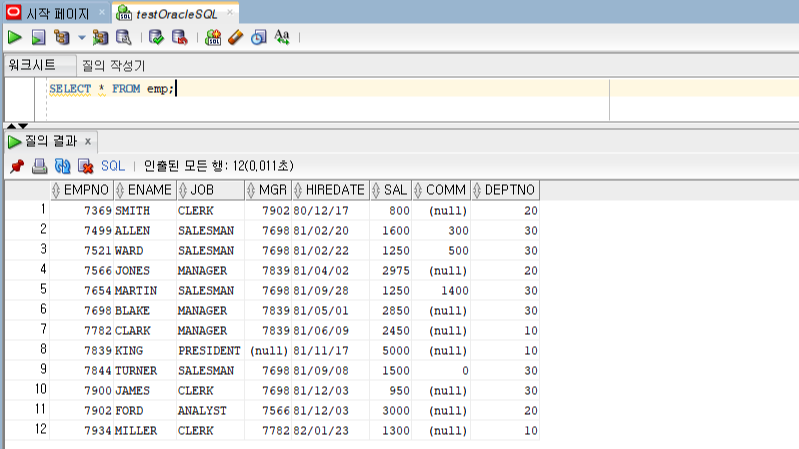
Task: Sort by the SAL column header
Action: pyautogui.click(x=391, y=190)
